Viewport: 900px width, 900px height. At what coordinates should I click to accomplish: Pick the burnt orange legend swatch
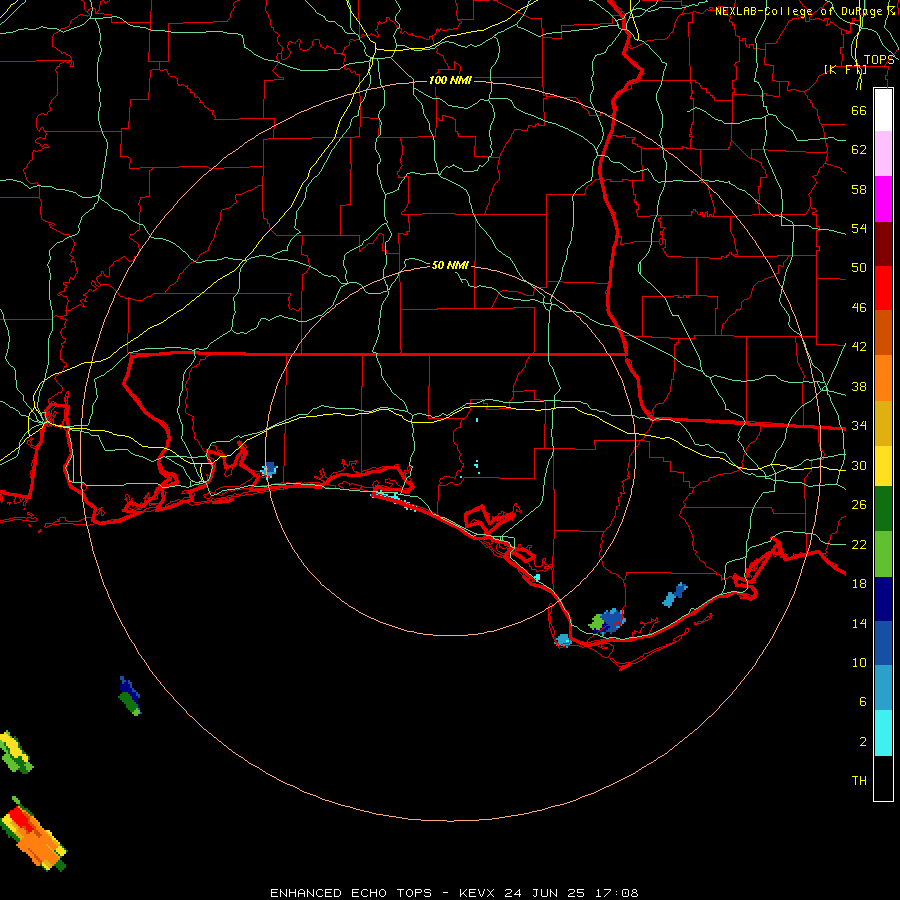click(x=883, y=332)
